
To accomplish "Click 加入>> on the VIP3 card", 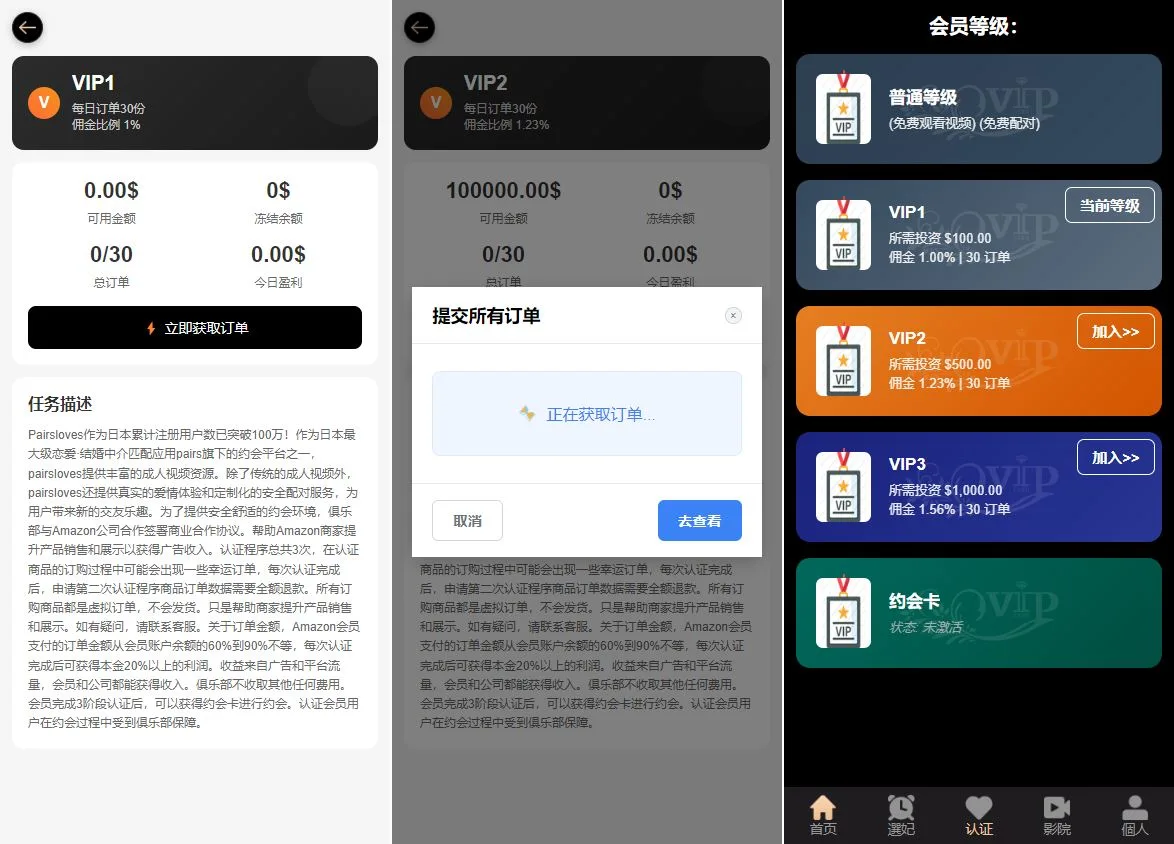I will tap(1115, 457).
